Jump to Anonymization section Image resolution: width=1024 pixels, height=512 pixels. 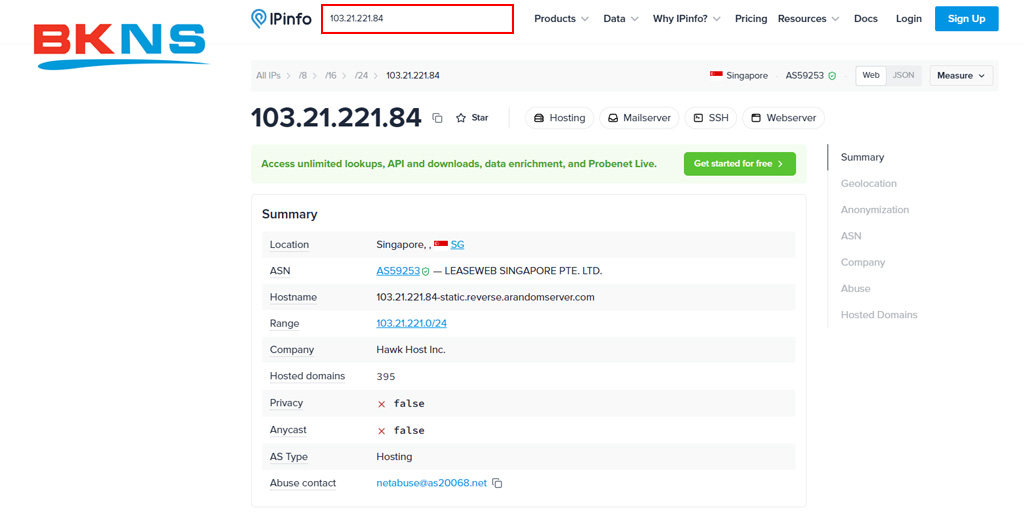(875, 210)
